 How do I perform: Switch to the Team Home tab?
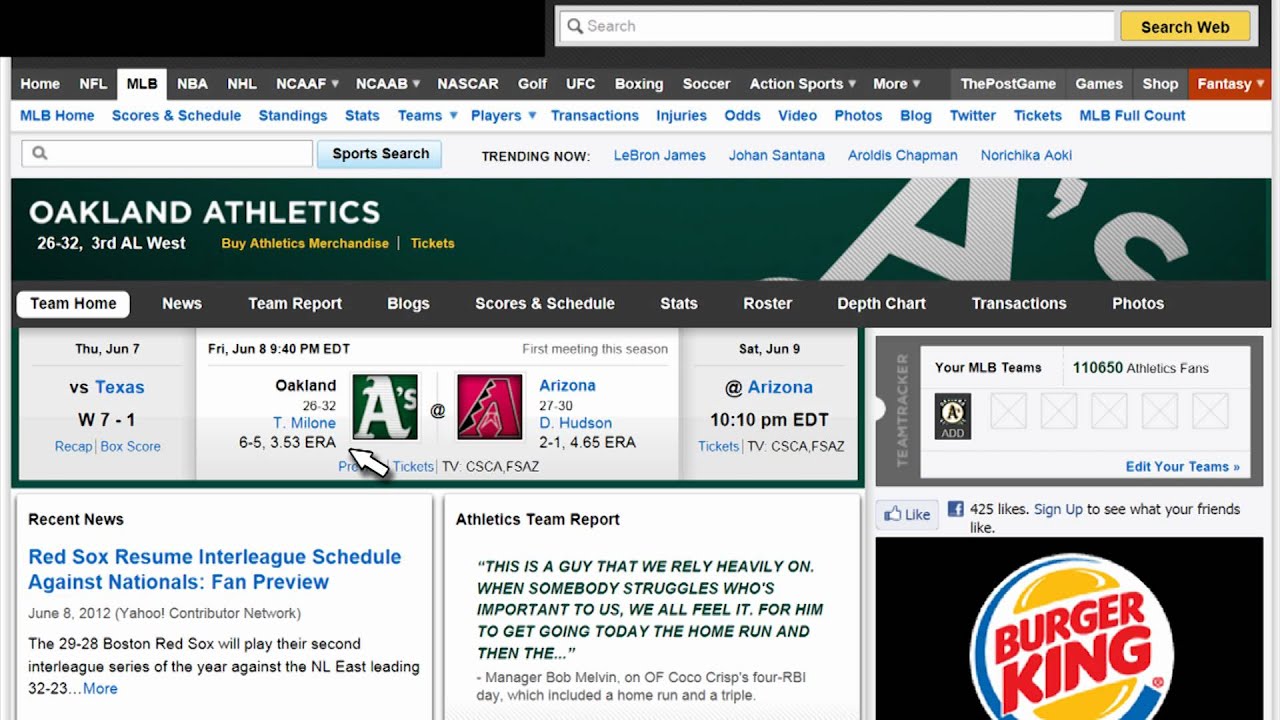[73, 303]
